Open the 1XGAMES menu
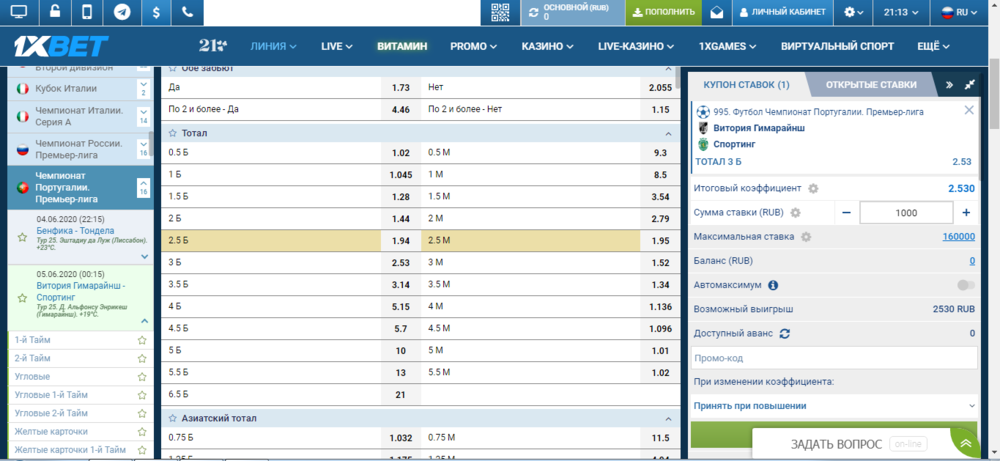This screenshot has width=1000, height=461. click(x=727, y=46)
